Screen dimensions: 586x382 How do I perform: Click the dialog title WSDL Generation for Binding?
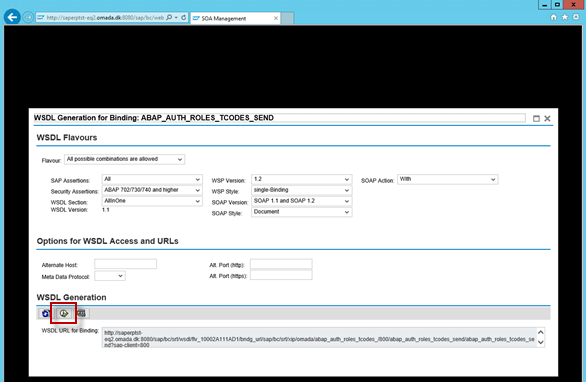[154, 118]
